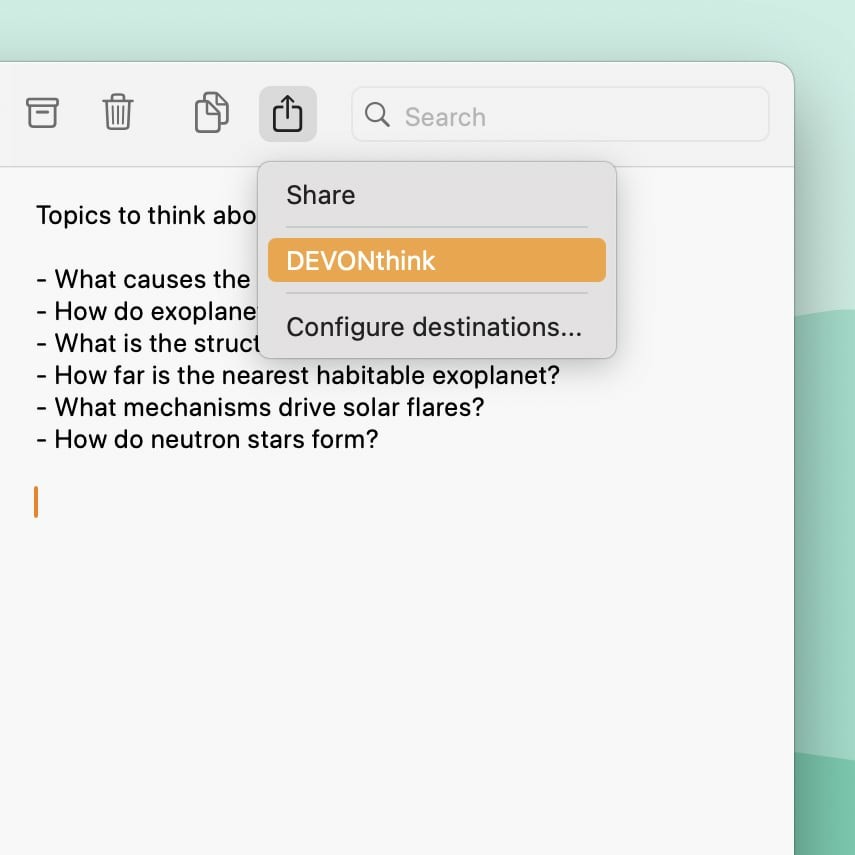Click the nearest habitable exoplanet line
Viewport: 855px width, 855px height.
[306, 375]
